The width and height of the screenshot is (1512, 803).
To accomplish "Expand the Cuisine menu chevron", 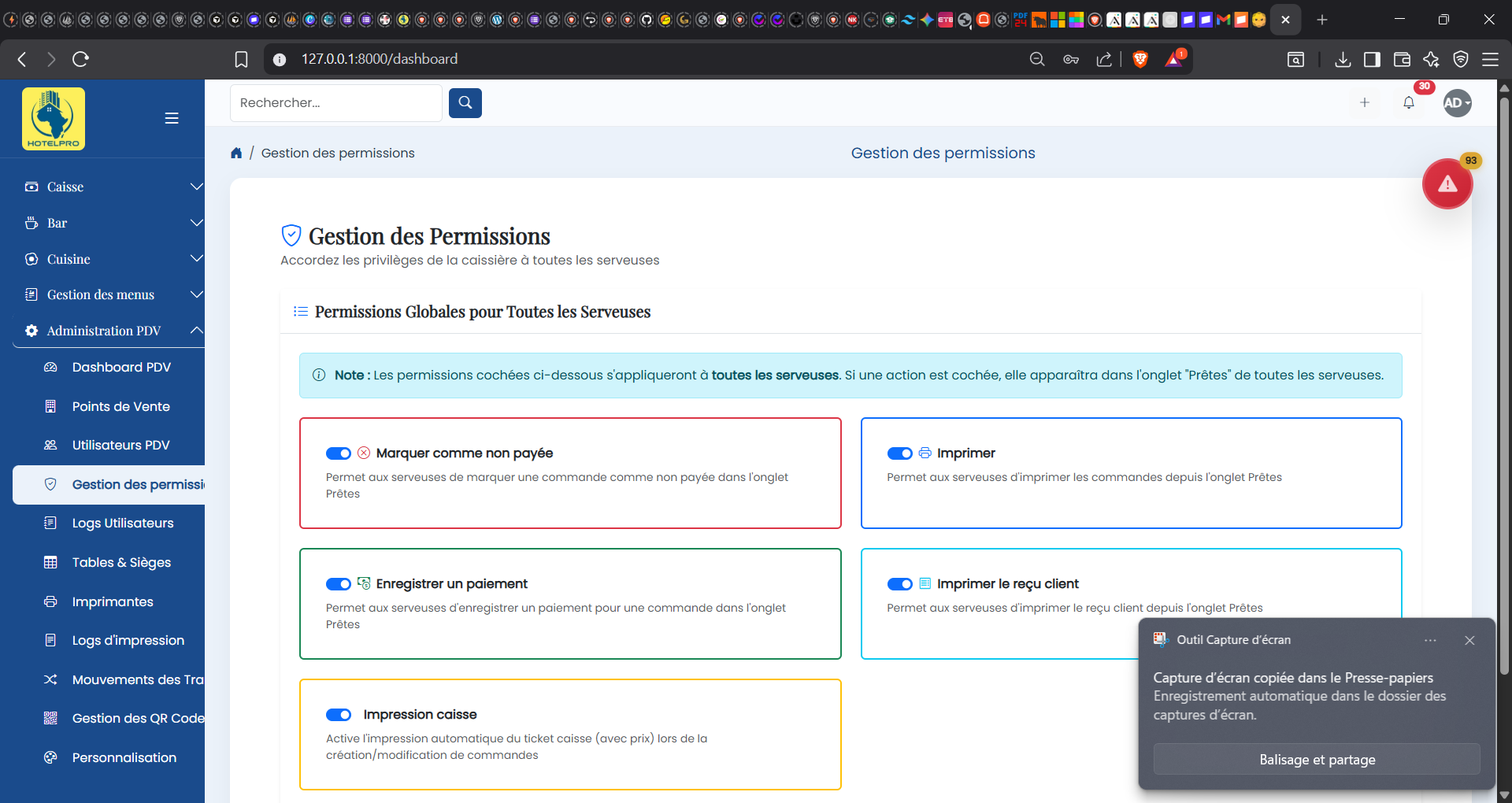I will (196, 259).
